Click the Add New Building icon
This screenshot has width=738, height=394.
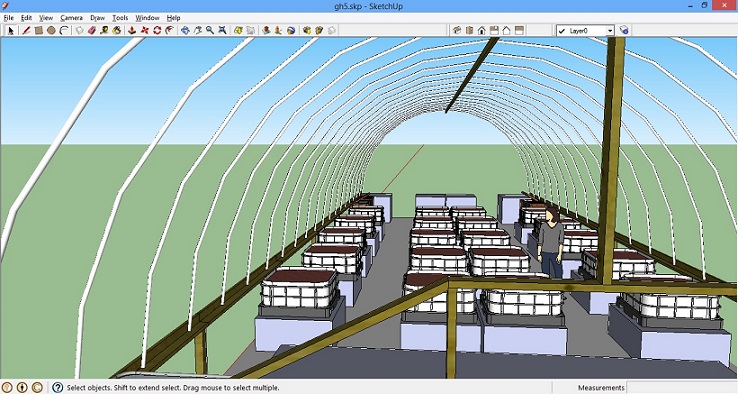tap(266, 30)
